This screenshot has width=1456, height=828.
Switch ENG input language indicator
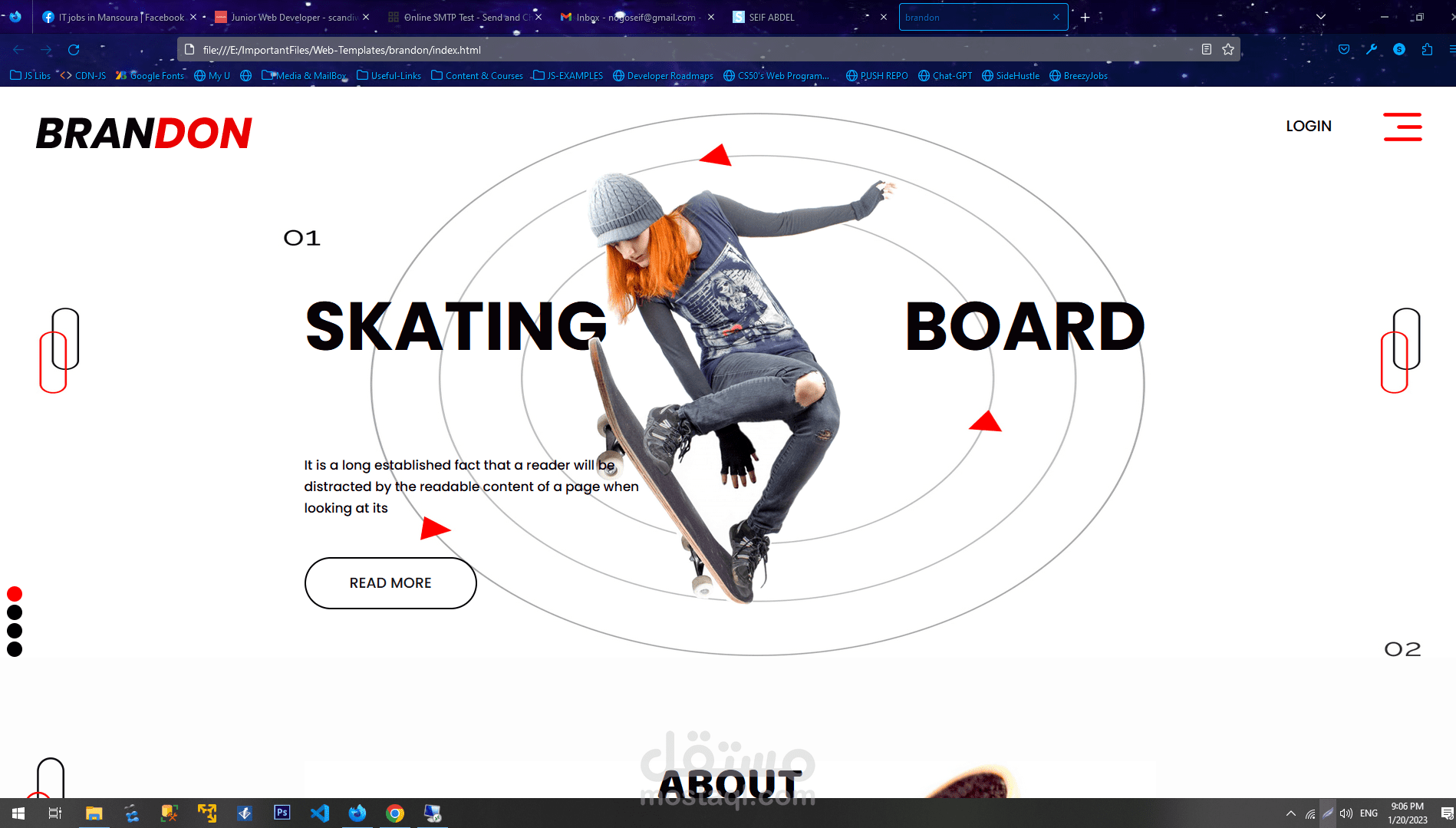click(x=1369, y=813)
